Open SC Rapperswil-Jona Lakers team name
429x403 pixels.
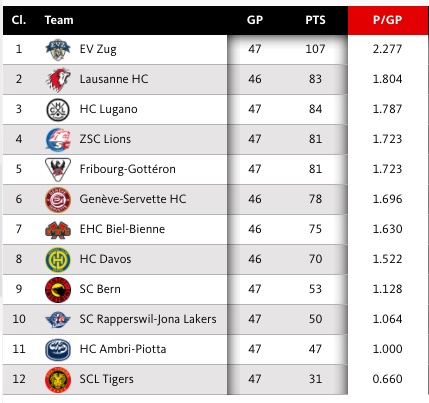148,319
